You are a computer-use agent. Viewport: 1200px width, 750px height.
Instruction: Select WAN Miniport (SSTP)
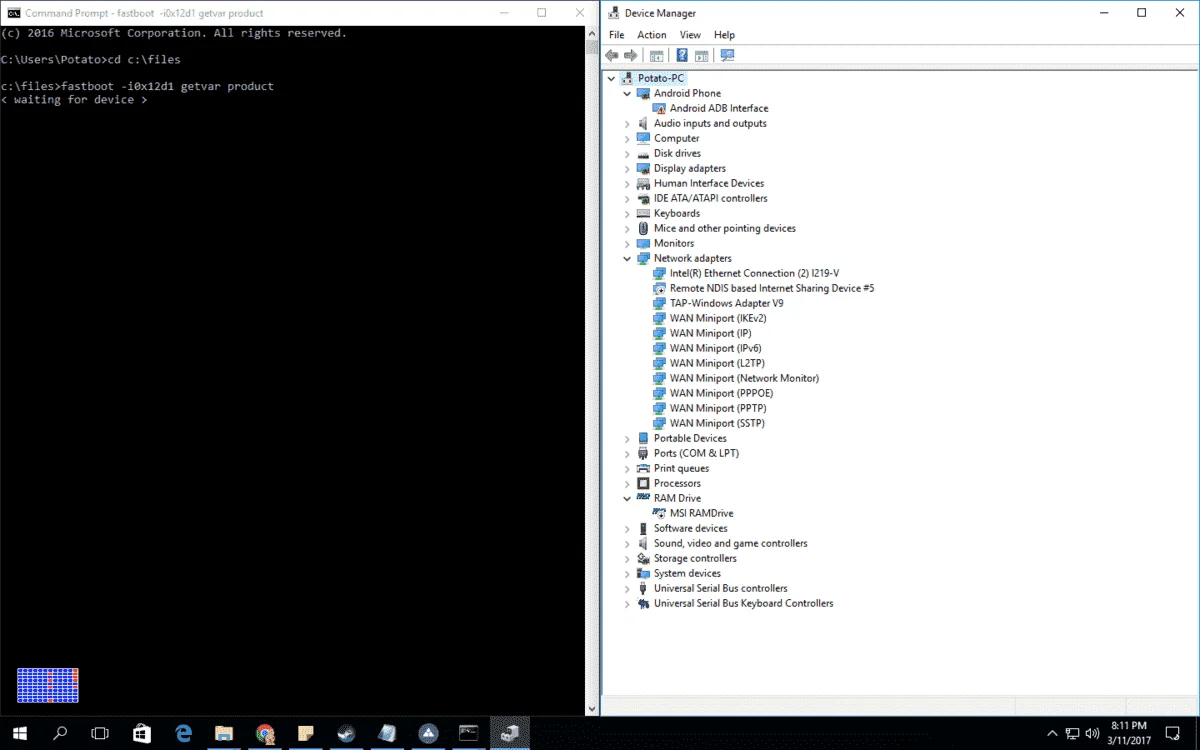coord(717,423)
